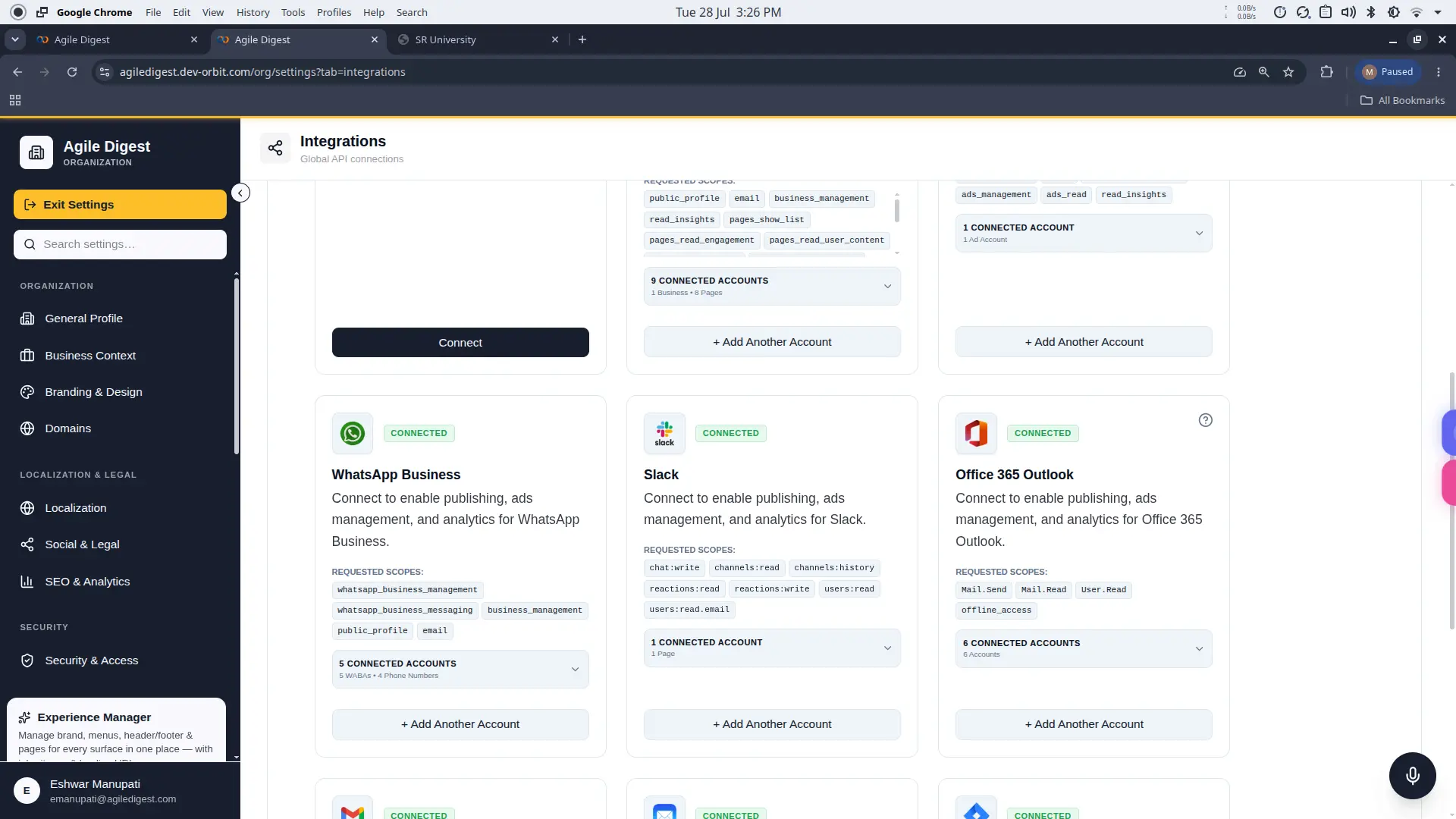Click the Mail.Send scope chip
This screenshot has height=819, width=1456.
(984, 590)
